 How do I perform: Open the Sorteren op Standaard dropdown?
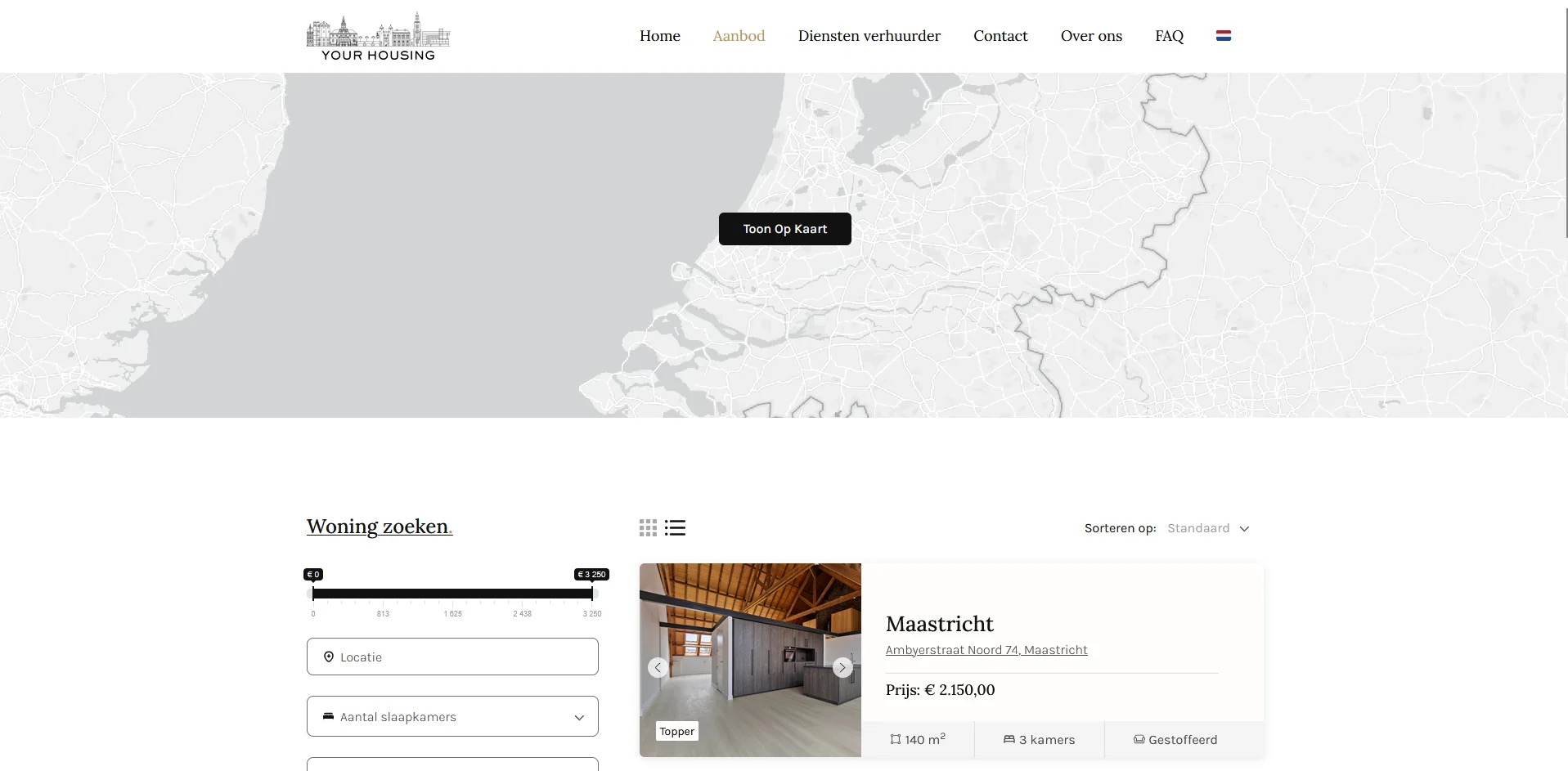(1208, 528)
